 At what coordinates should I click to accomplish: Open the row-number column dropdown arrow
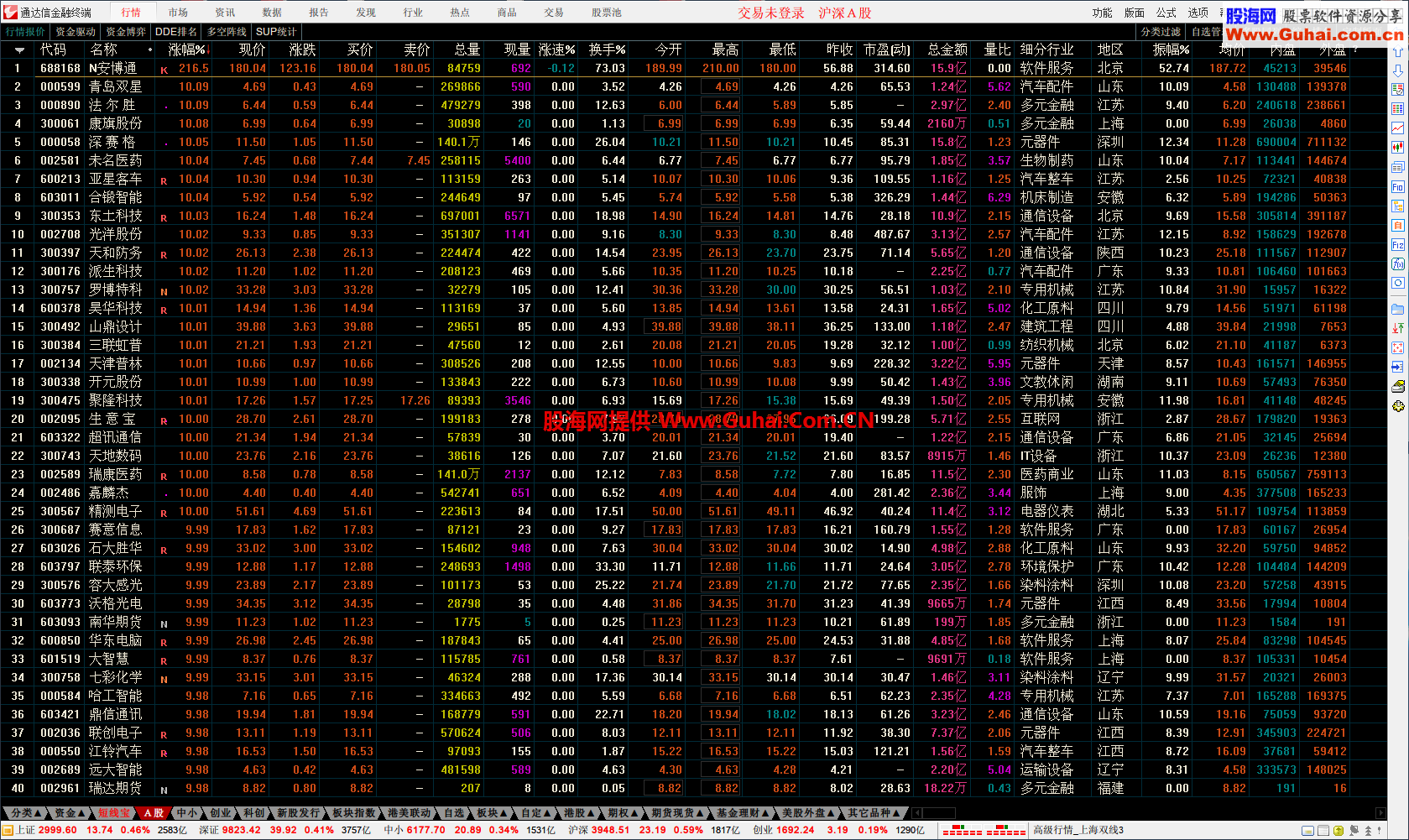(18, 50)
